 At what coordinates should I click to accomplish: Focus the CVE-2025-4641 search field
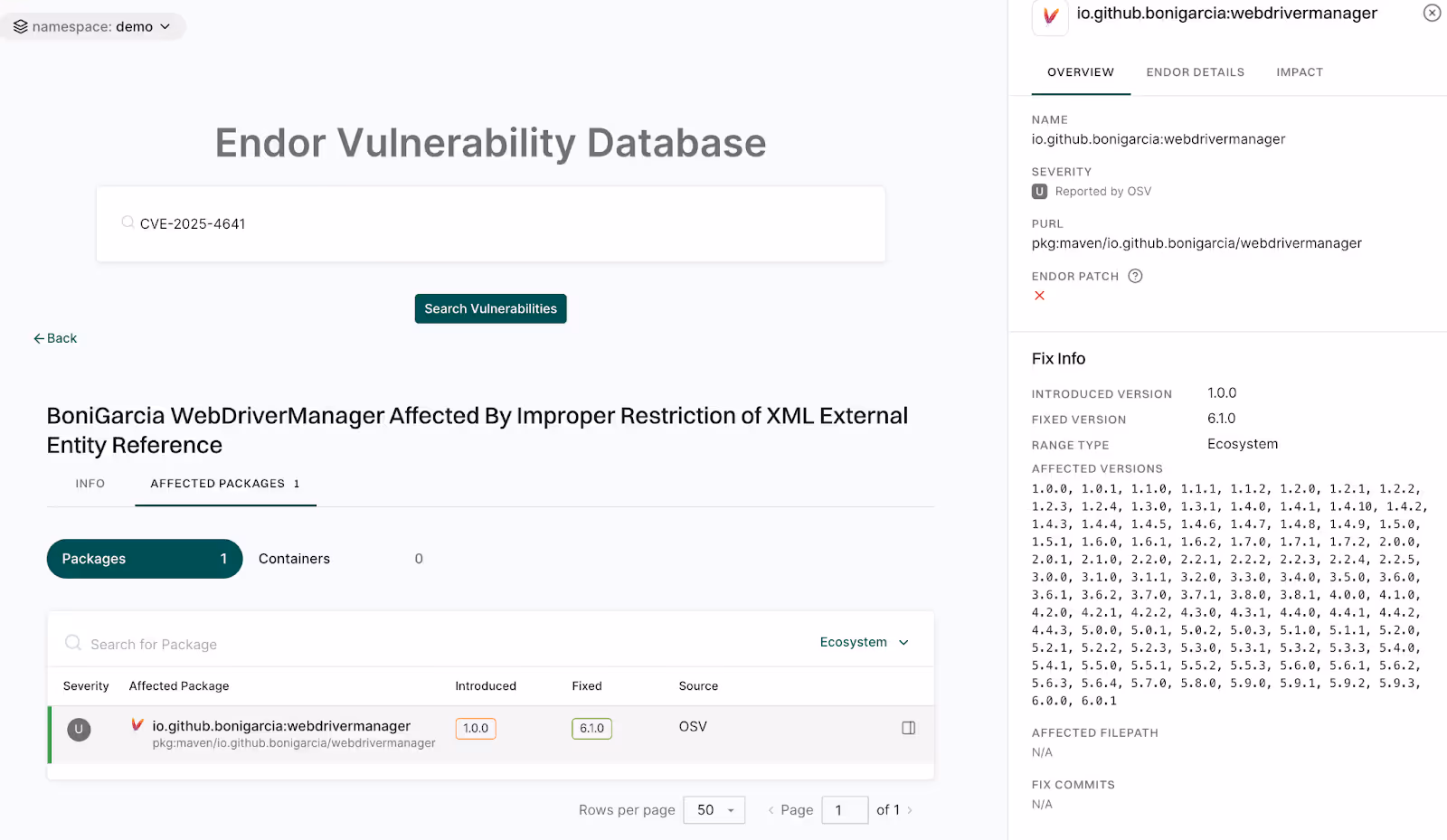pos(491,224)
